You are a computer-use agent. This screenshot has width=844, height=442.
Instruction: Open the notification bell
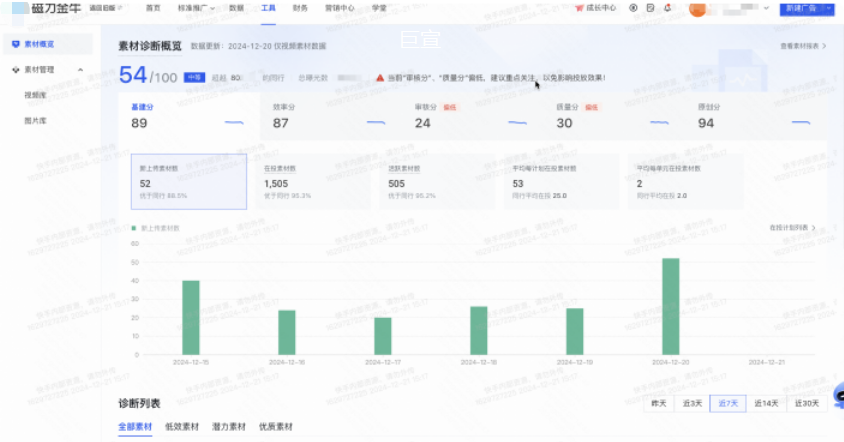click(x=667, y=8)
